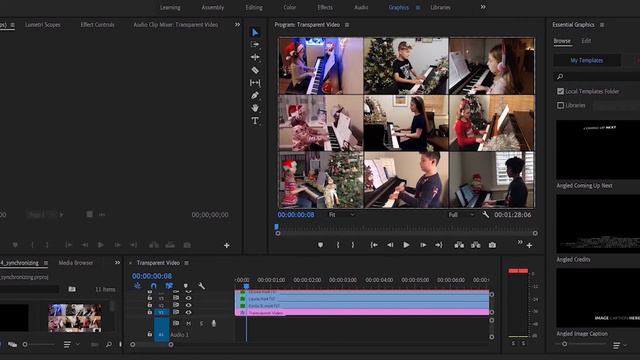Switch to Assembly workspace
The width and height of the screenshot is (640, 360).
click(213, 7)
